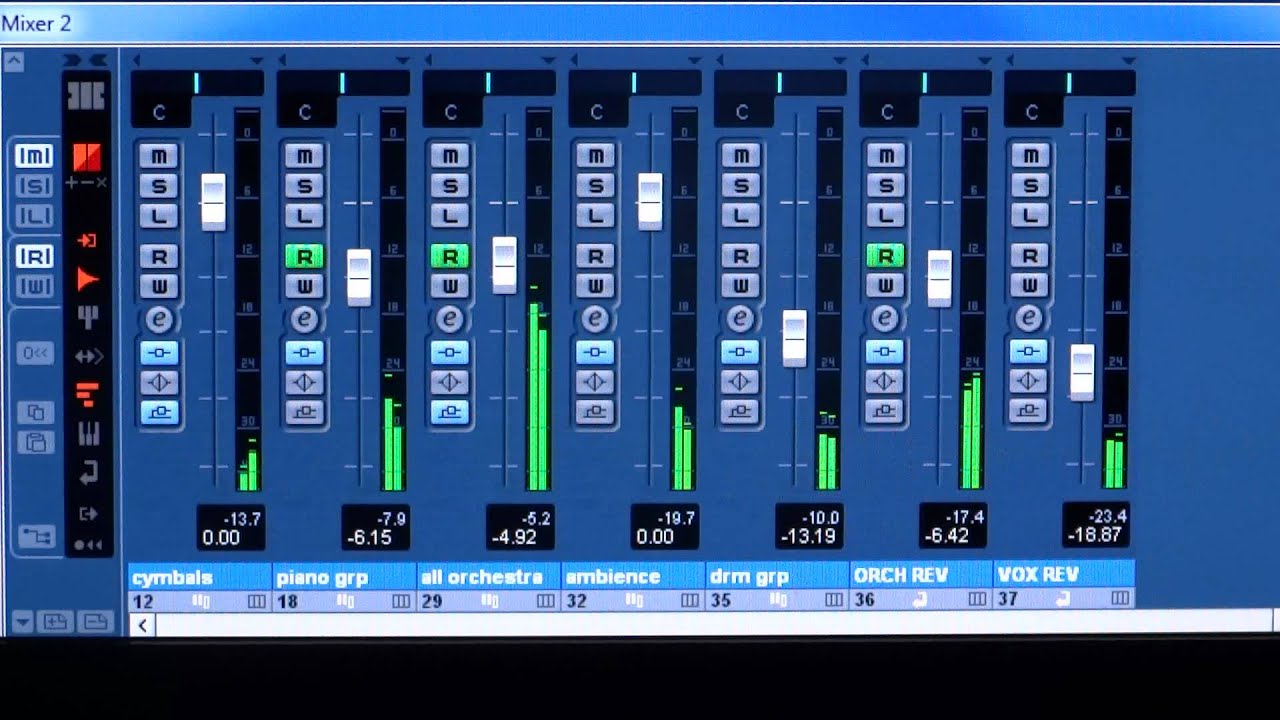Open channel settings (e) for cymbals
The height and width of the screenshot is (720, 1280).
pos(159,320)
